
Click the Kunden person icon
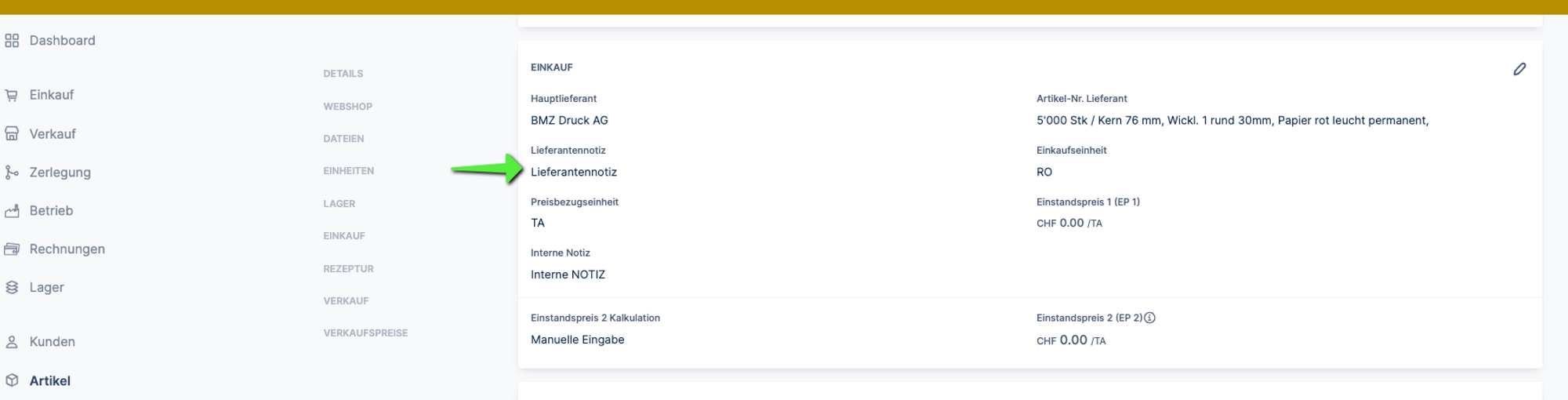click(x=12, y=342)
